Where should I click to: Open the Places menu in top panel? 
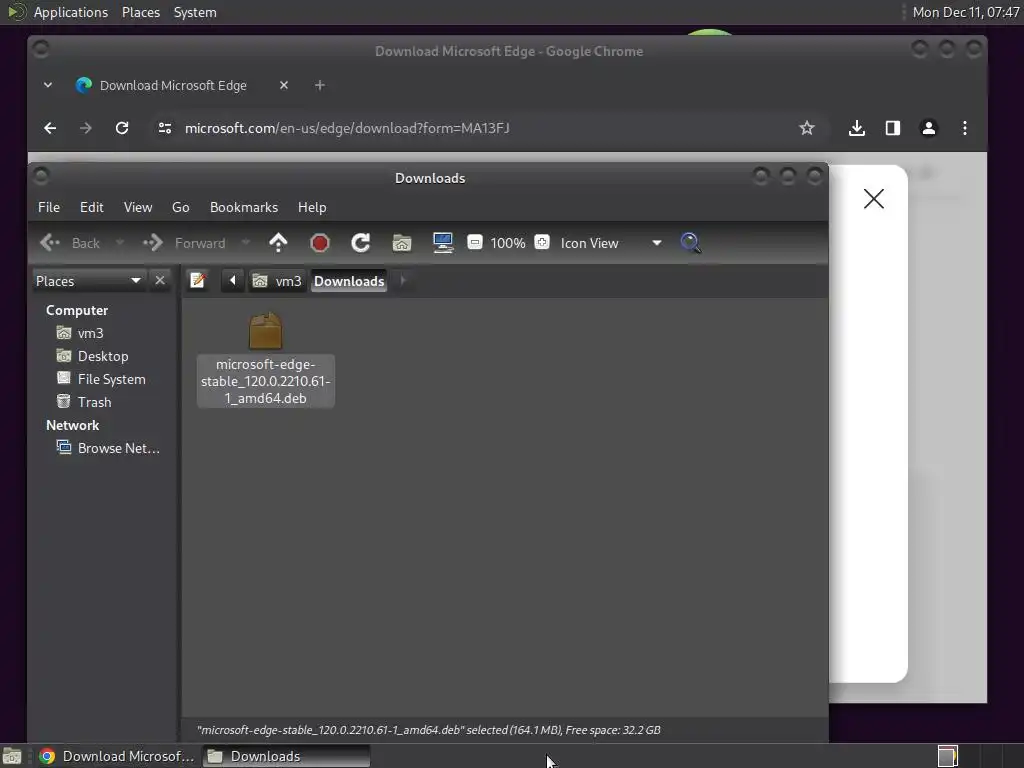[x=140, y=12]
